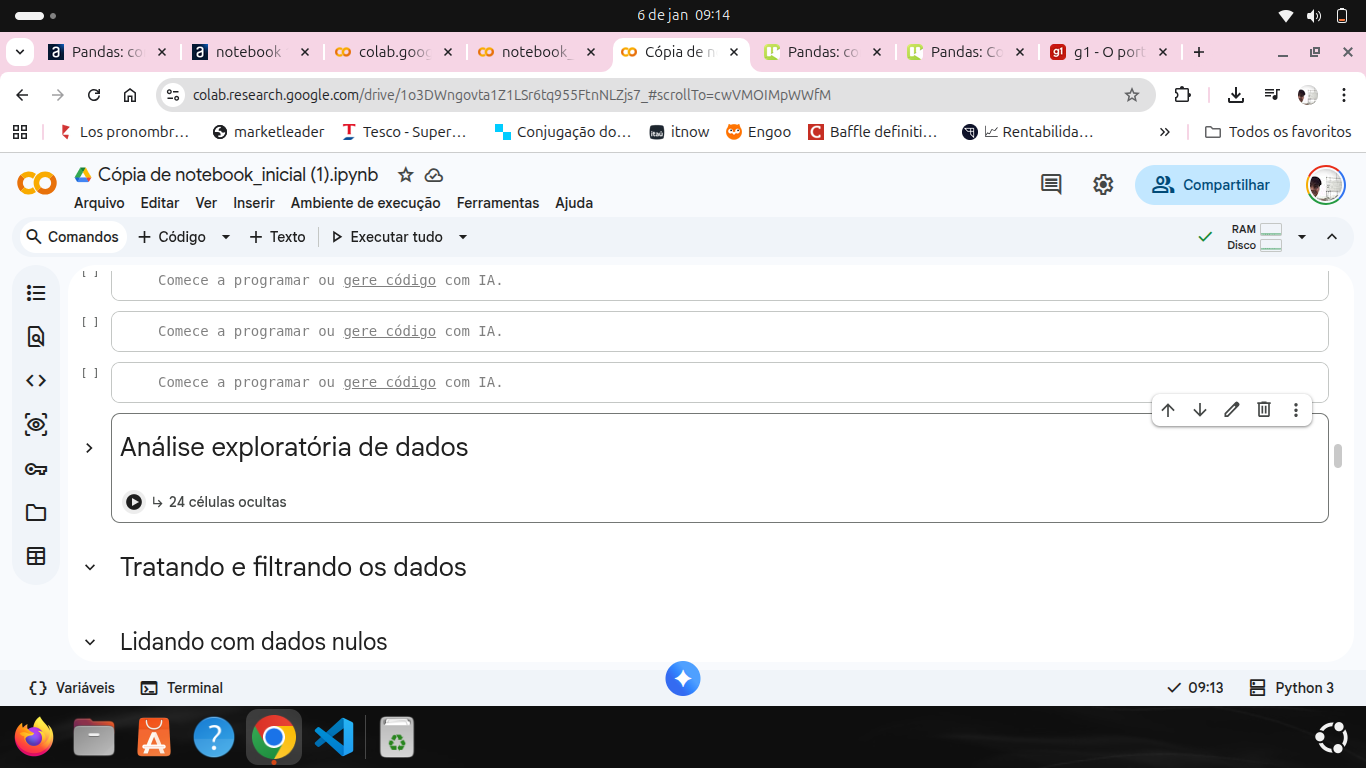Delete the selected cell using the trash icon
Screen dimensions: 1366x768
[1264, 409]
